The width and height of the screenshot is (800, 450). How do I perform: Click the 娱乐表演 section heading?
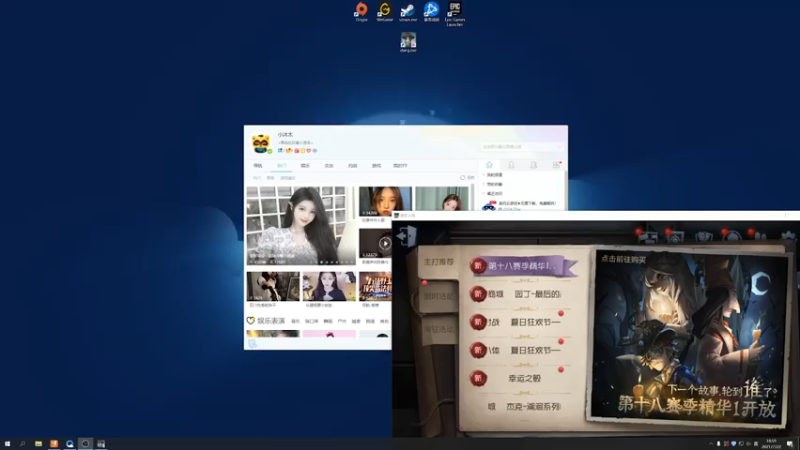270,320
